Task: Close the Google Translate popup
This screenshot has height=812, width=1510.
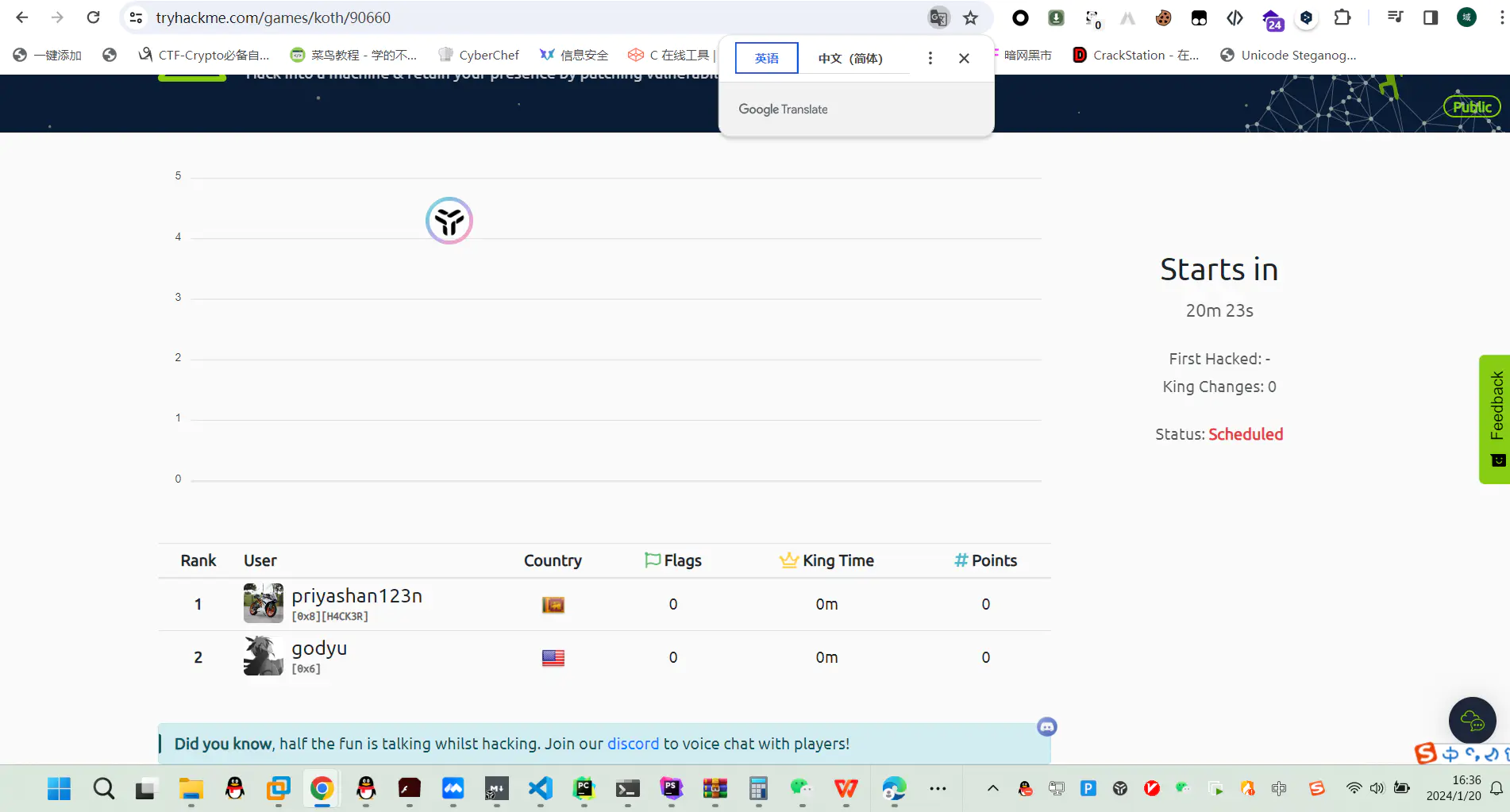Action: coord(964,58)
